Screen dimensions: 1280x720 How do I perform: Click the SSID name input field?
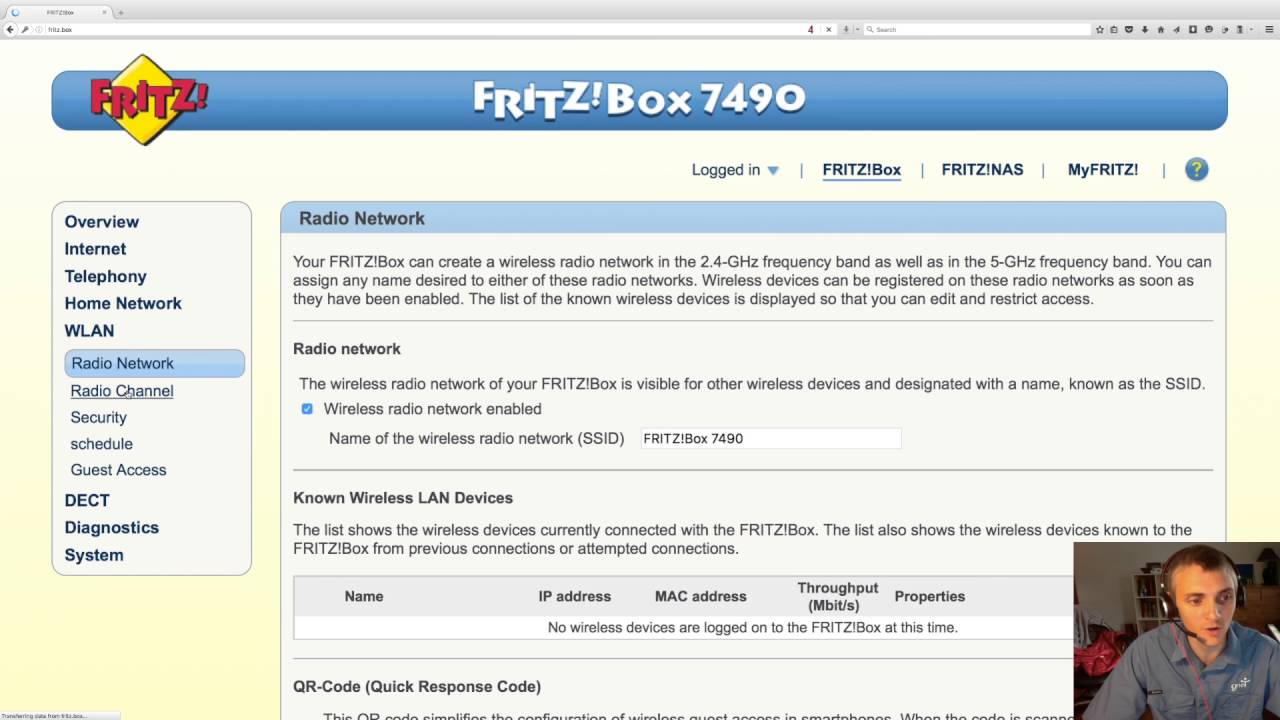[x=770, y=438]
